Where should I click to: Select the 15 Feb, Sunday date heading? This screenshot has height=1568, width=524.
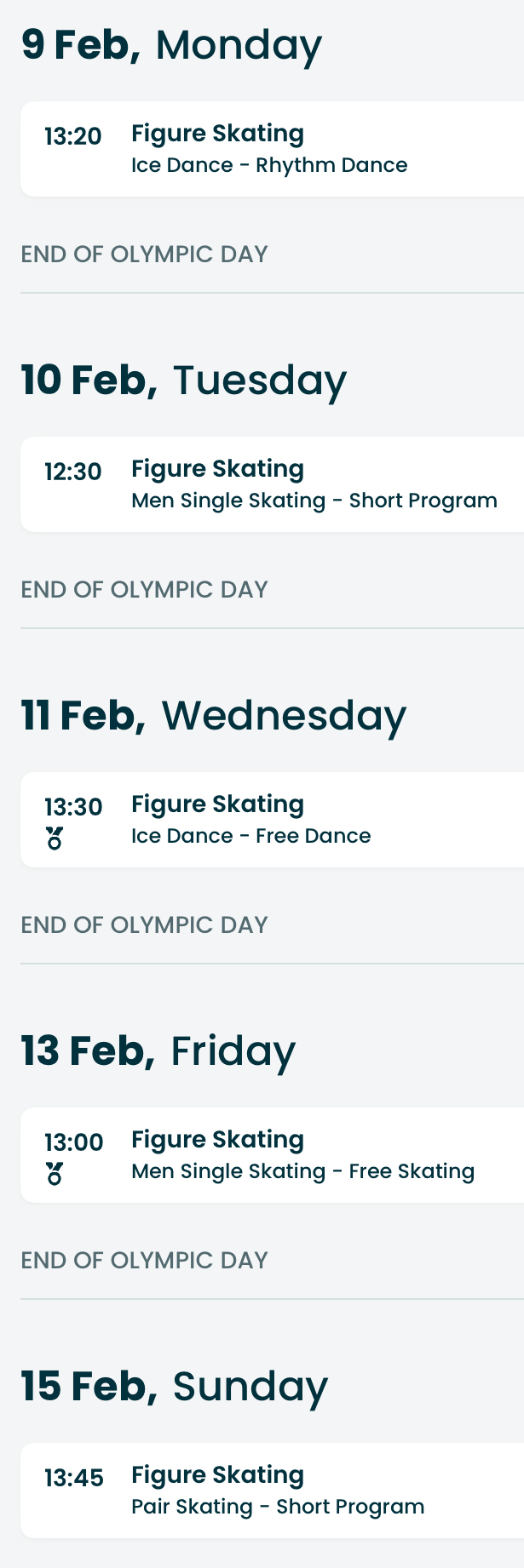point(174,1386)
